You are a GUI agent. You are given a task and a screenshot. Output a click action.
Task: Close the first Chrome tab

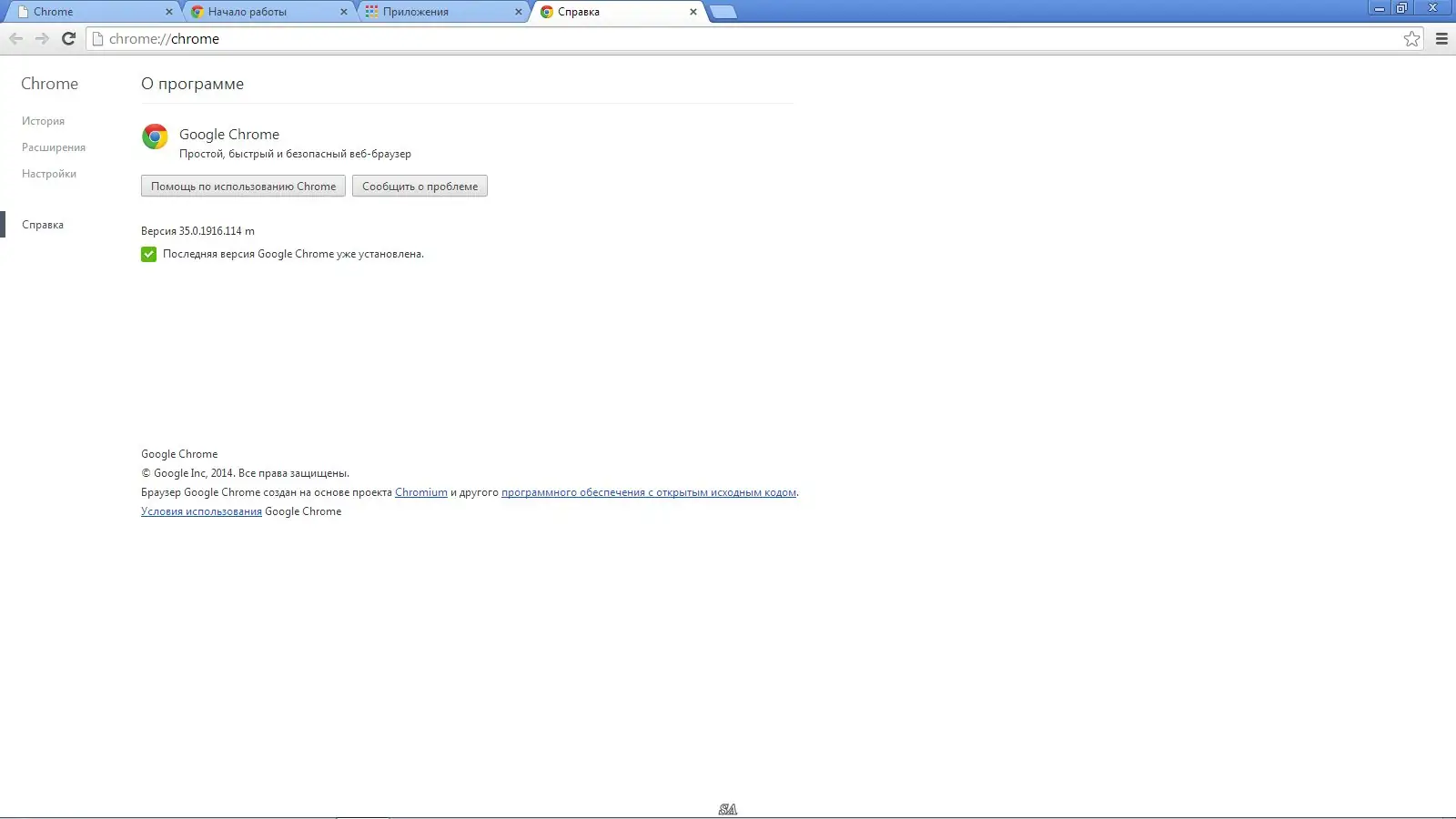(169, 12)
